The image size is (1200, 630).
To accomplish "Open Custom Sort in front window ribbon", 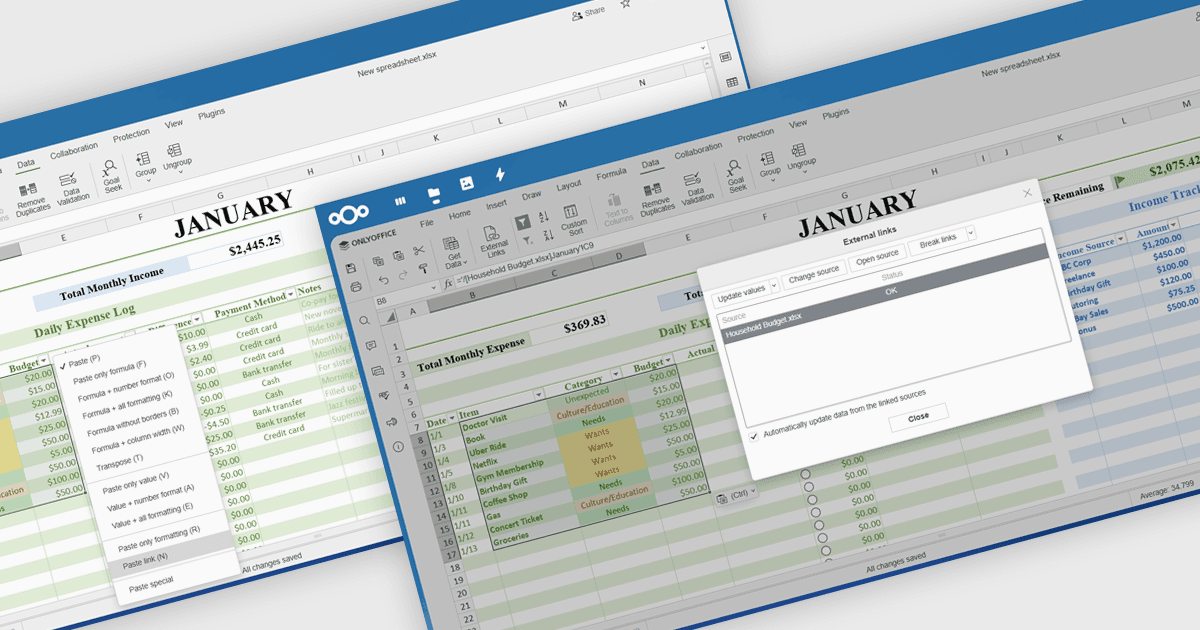I will point(573,220).
